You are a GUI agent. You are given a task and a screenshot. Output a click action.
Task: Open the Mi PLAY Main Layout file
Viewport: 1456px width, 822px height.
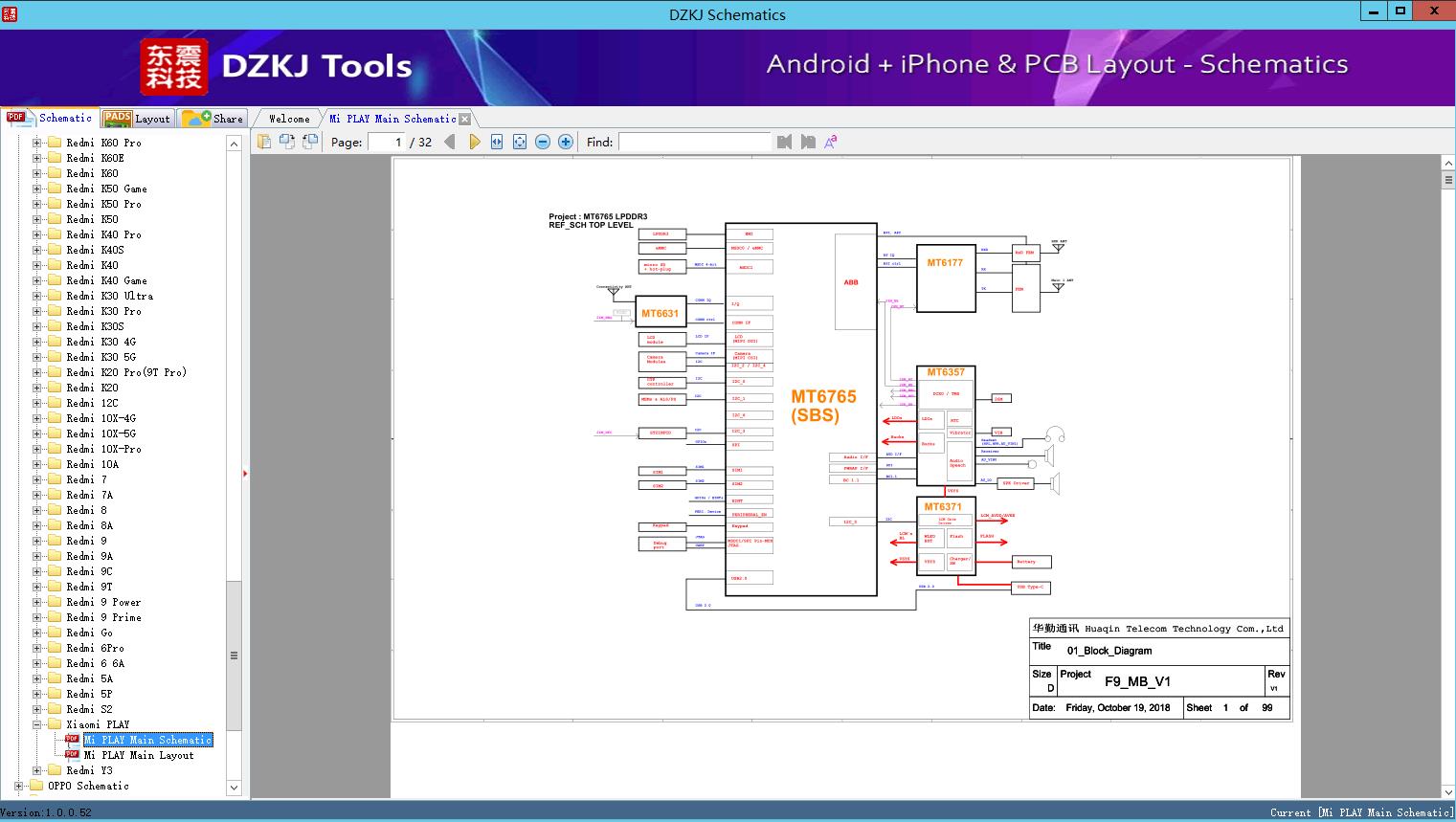coord(139,755)
